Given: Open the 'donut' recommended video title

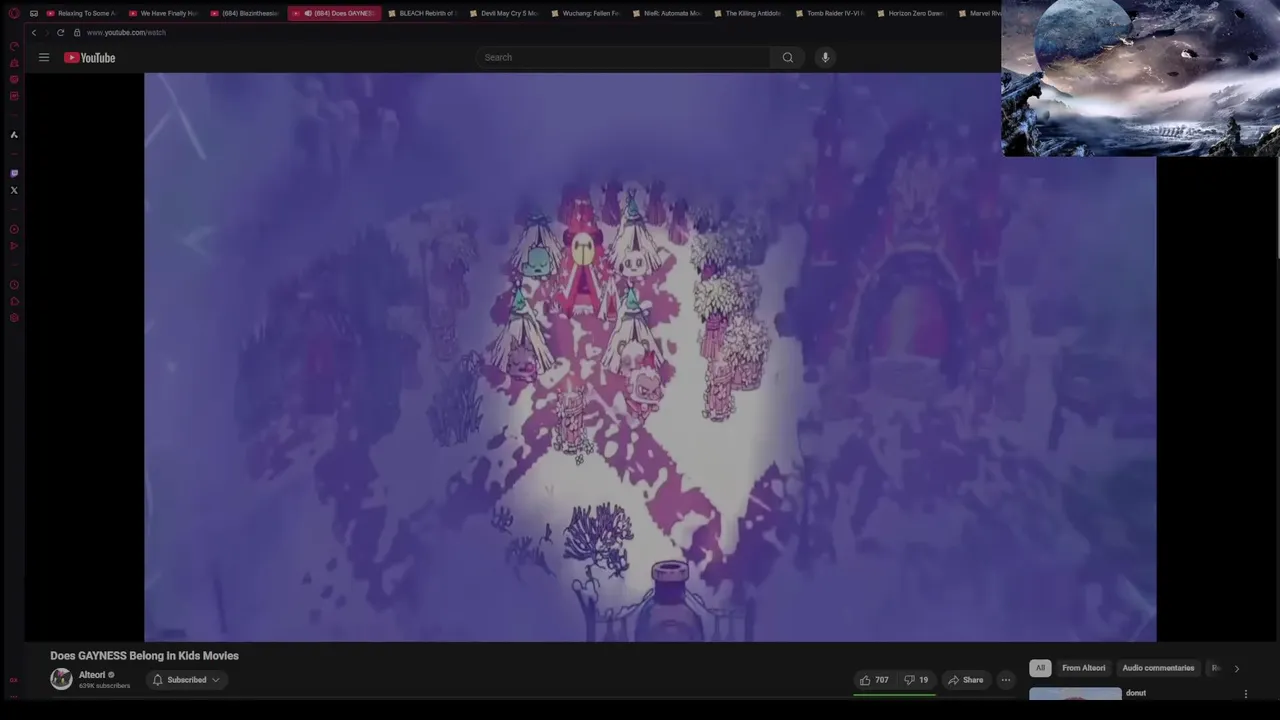Looking at the screenshot, I should coord(1136,693).
